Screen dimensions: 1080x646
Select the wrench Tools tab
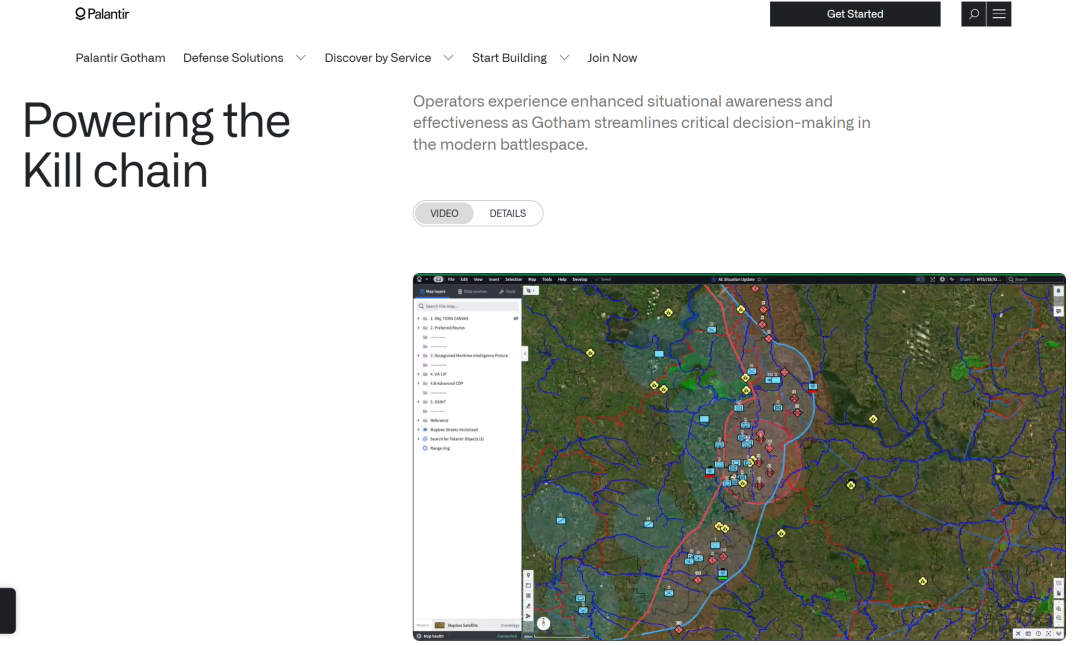[x=507, y=291]
